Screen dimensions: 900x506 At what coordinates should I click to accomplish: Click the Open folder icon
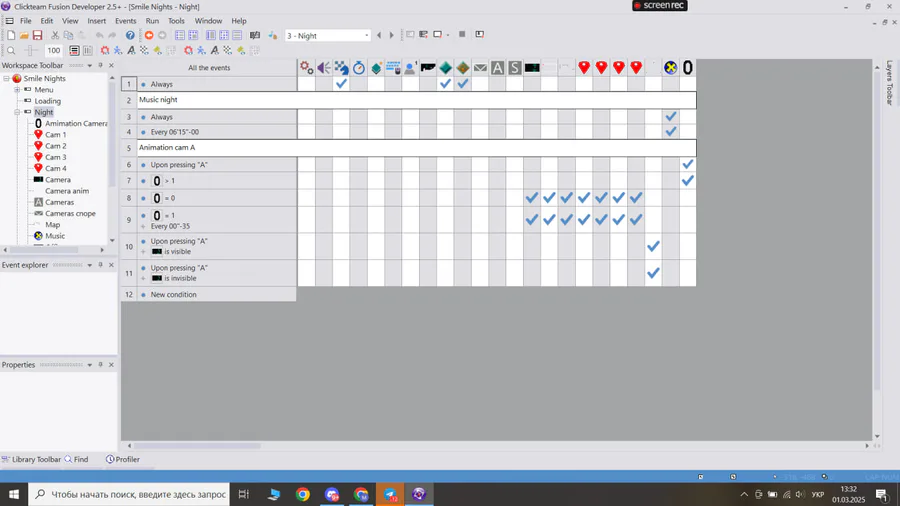point(24,36)
